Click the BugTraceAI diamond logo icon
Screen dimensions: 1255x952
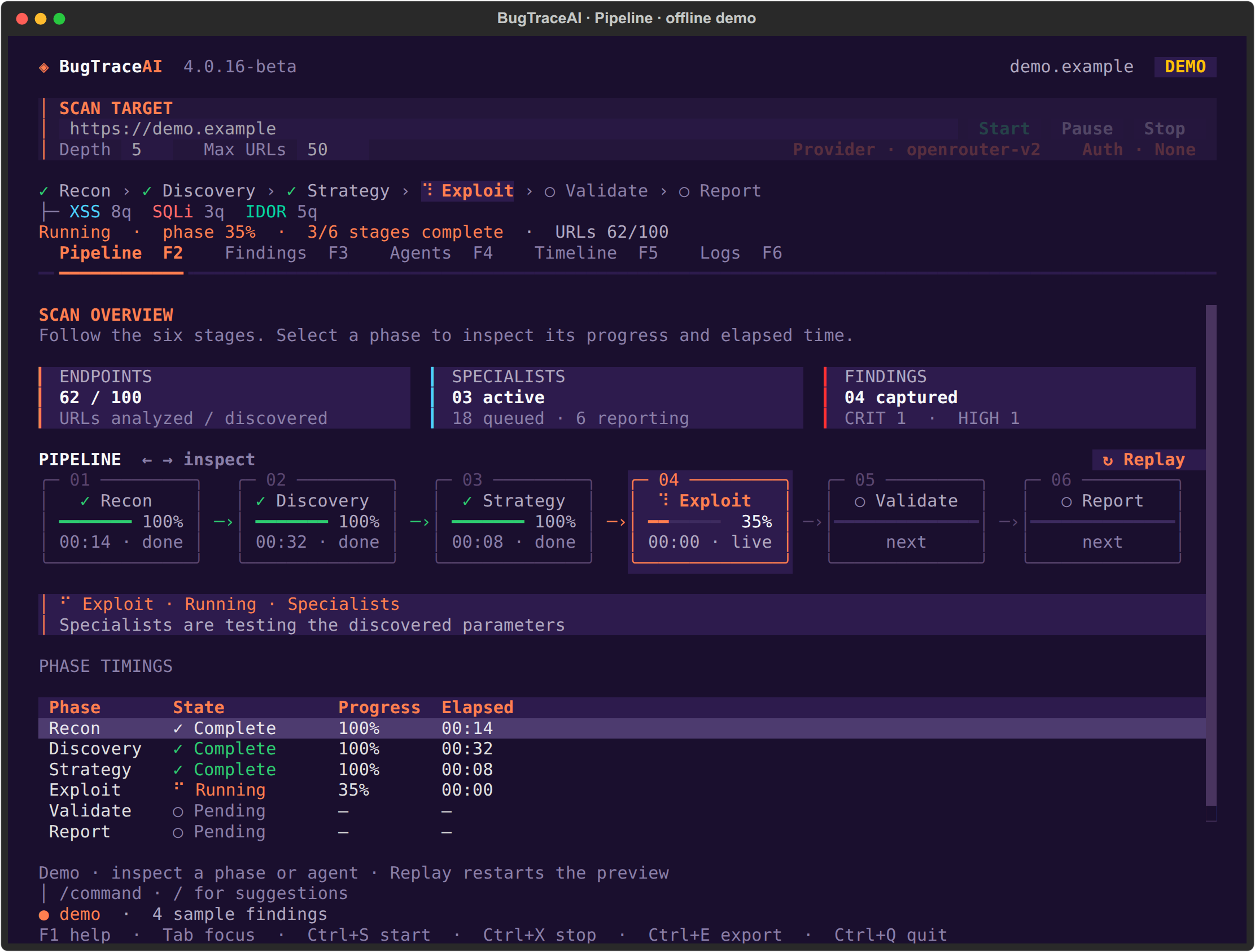coord(43,68)
